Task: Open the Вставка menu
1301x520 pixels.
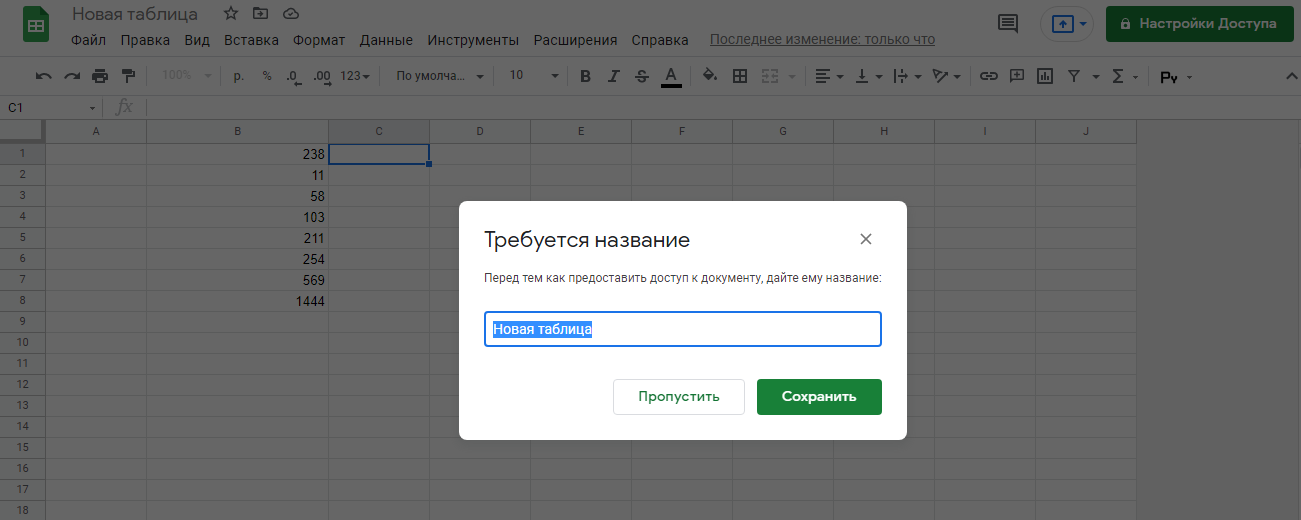Action: coord(251,40)
